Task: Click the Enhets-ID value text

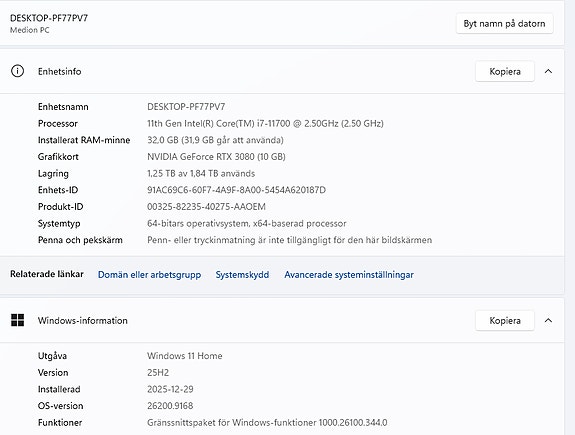Action: (x=236, y=190)
